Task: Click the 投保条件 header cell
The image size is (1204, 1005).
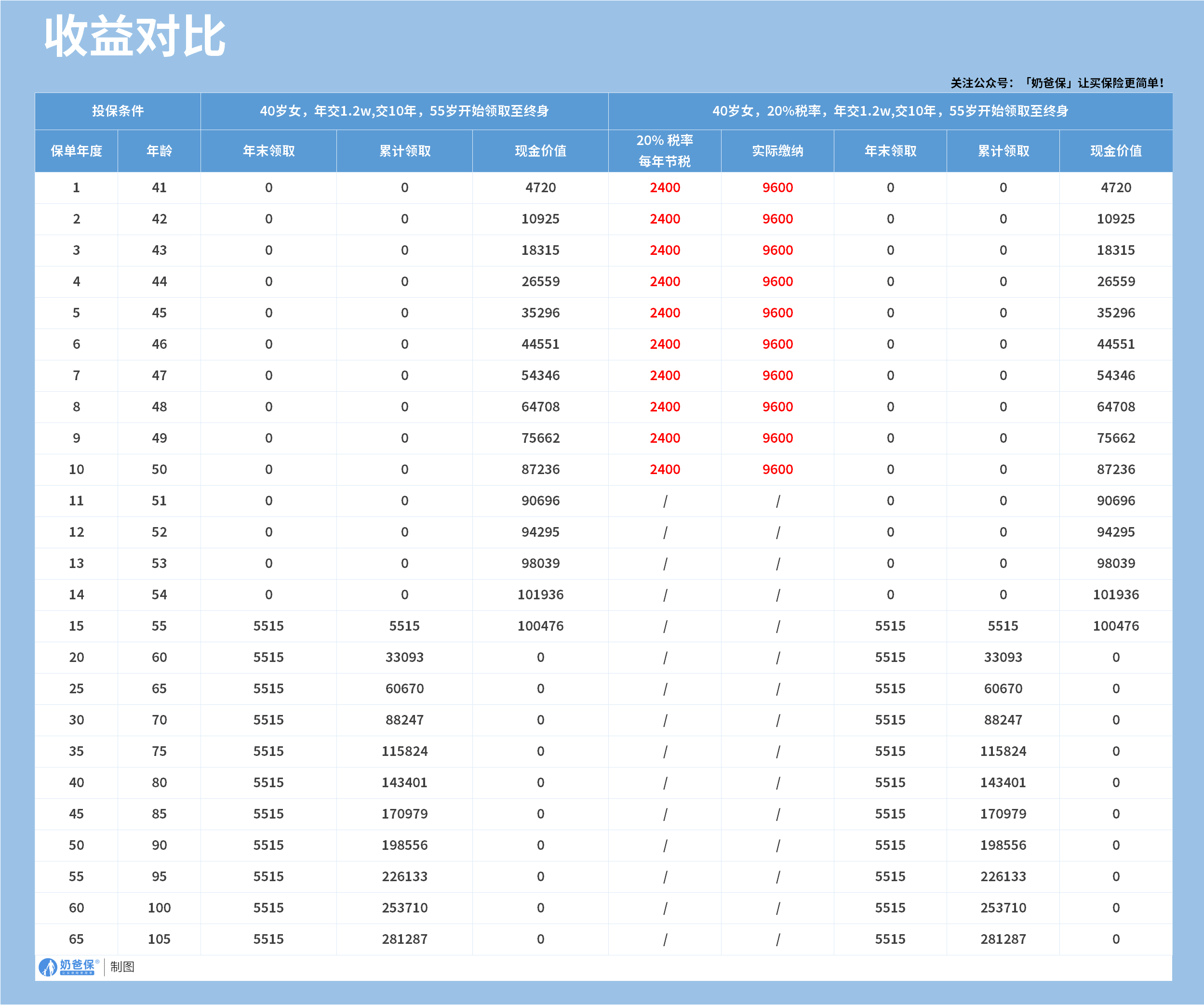Action: pyautogui.click(x=118, y=112)
